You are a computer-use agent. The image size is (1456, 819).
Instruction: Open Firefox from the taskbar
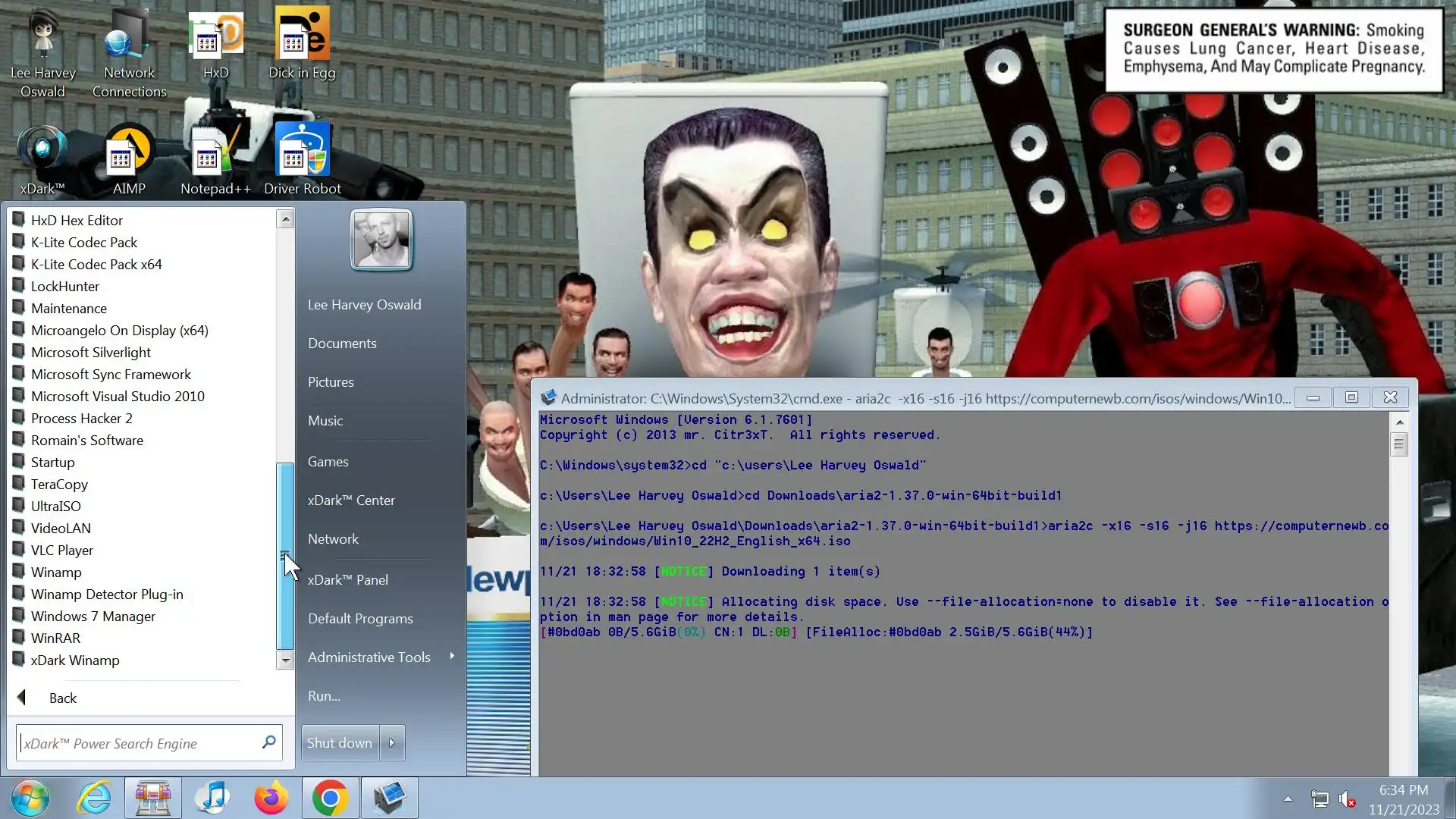tap(271, 798)
